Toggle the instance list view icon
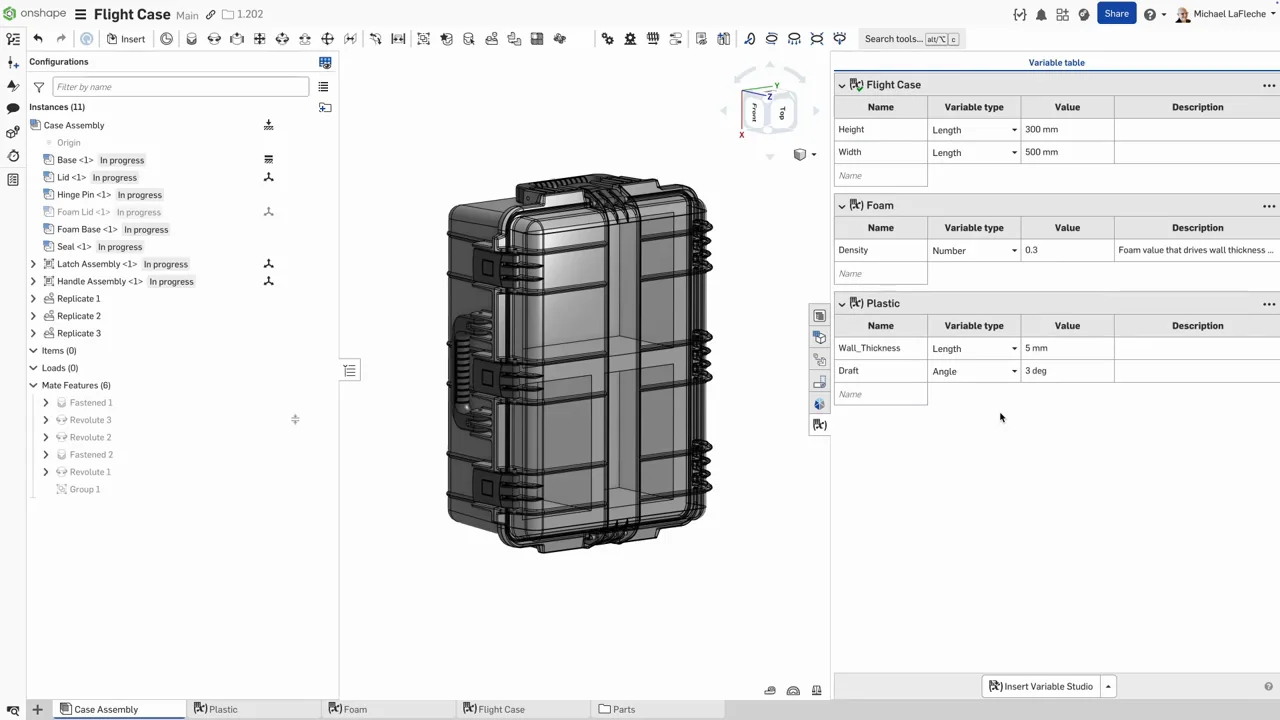 click(323, 87)
